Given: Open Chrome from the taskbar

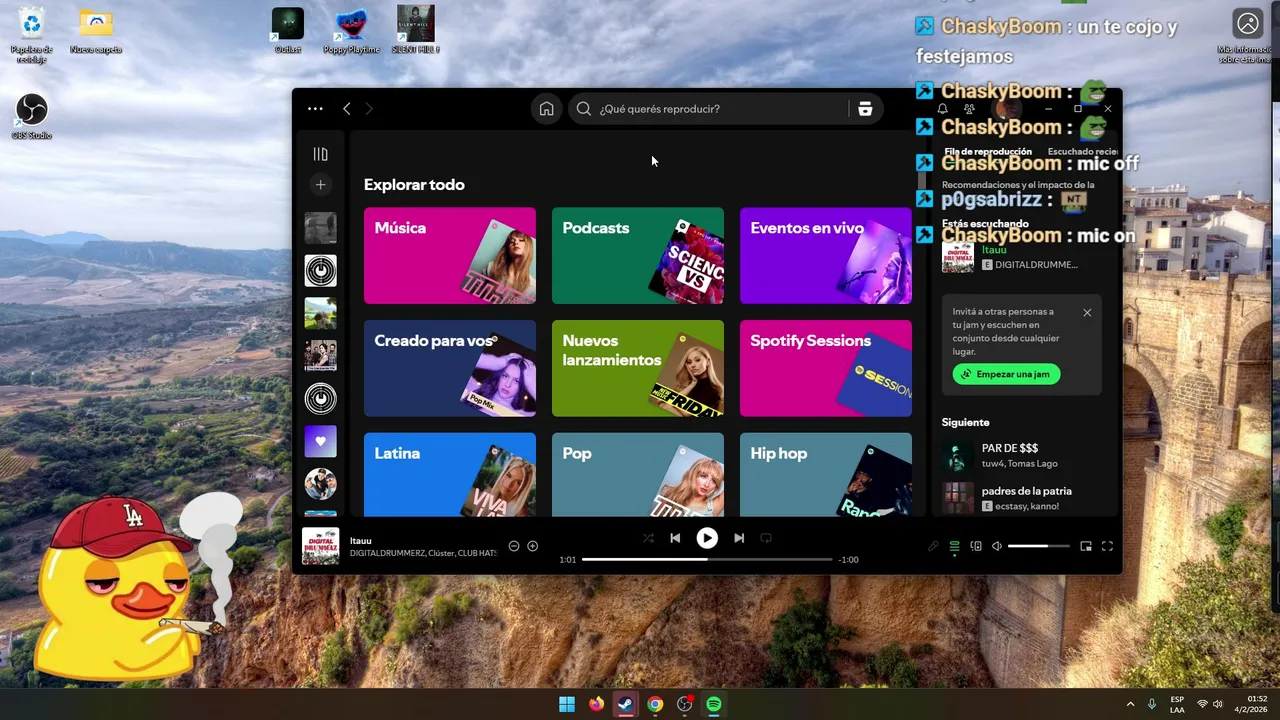Looking at the screenshot, I should 655,704.
